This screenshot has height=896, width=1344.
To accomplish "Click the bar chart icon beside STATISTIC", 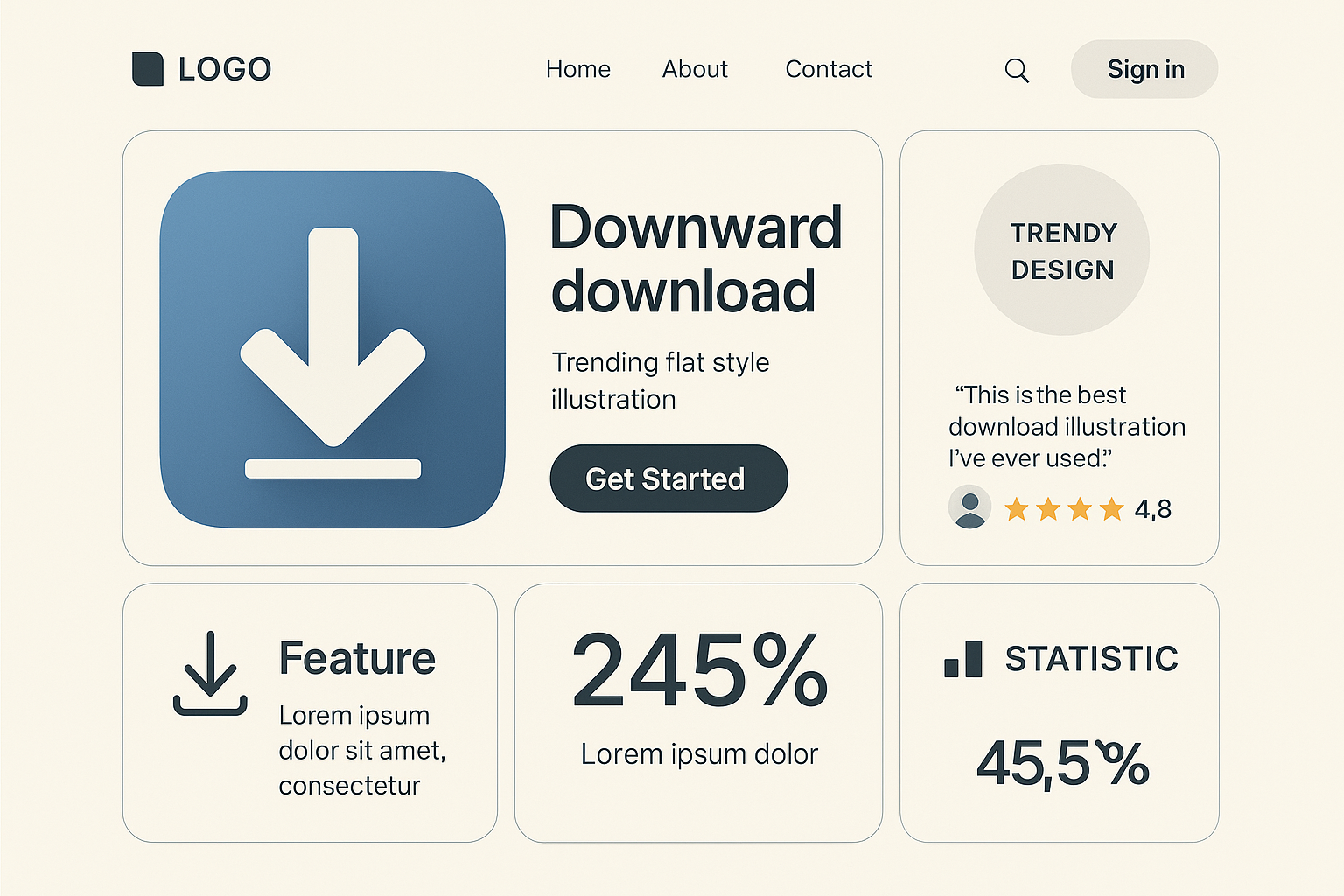I will [x=963, y=659].
